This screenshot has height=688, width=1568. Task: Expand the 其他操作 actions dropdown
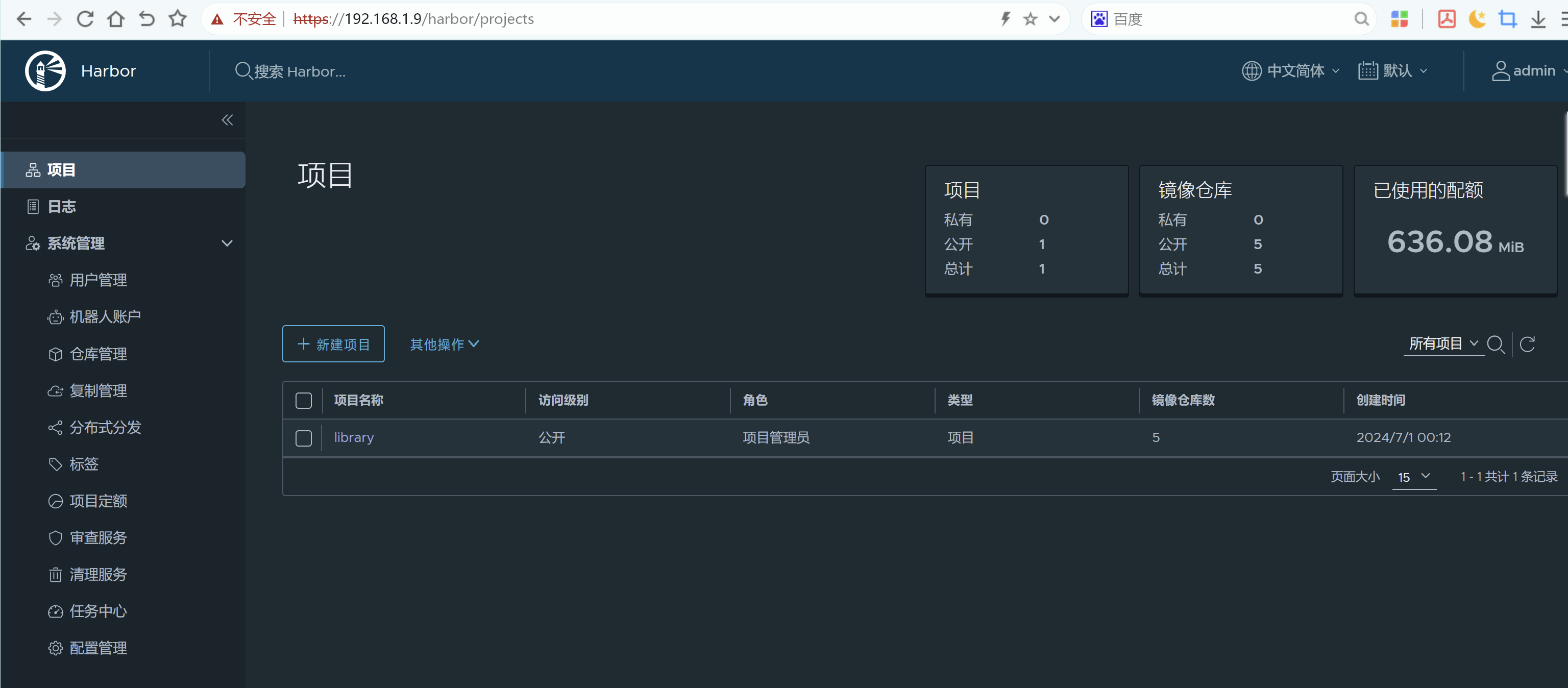coord(445,344)
